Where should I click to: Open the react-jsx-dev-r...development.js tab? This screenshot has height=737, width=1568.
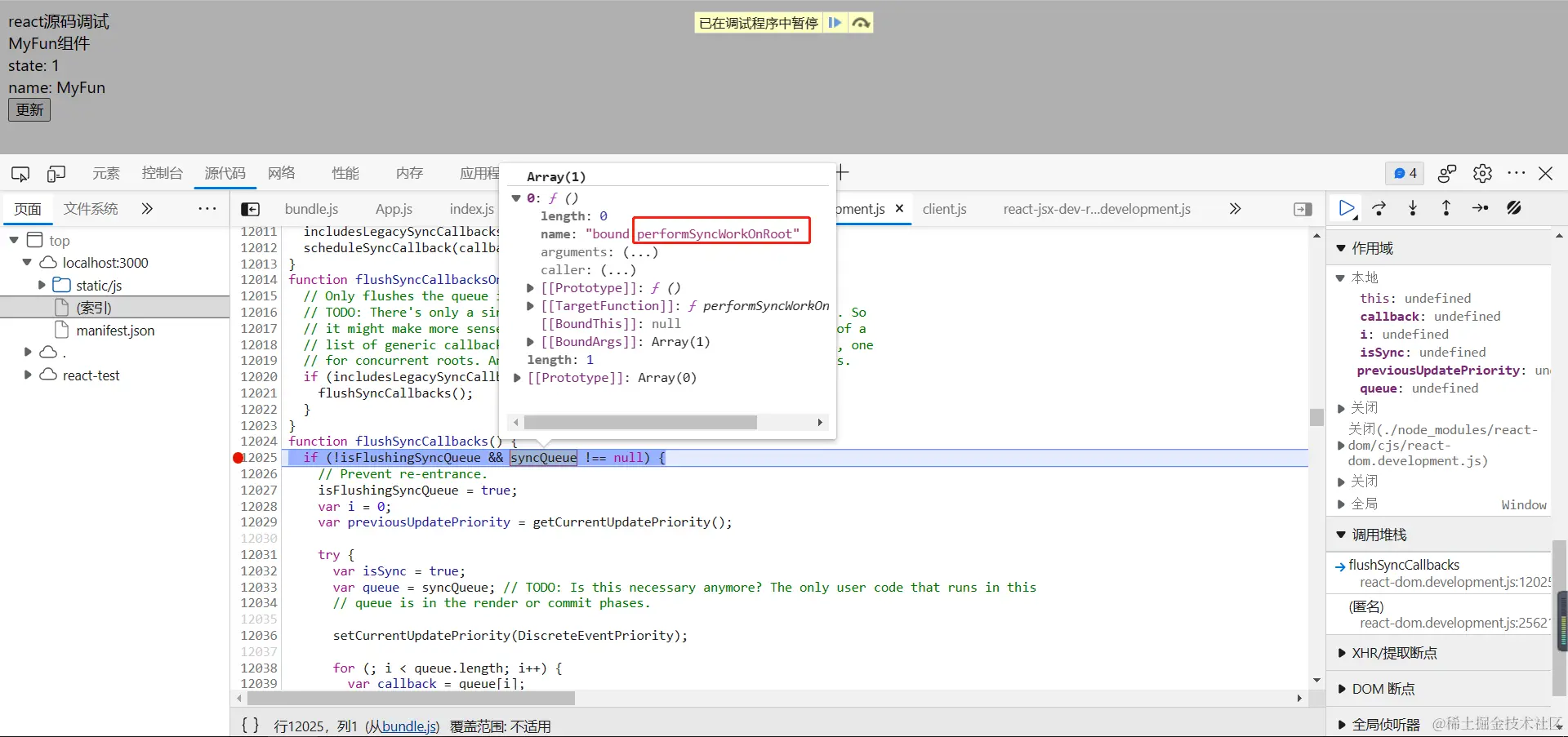tap(1097, 209)
